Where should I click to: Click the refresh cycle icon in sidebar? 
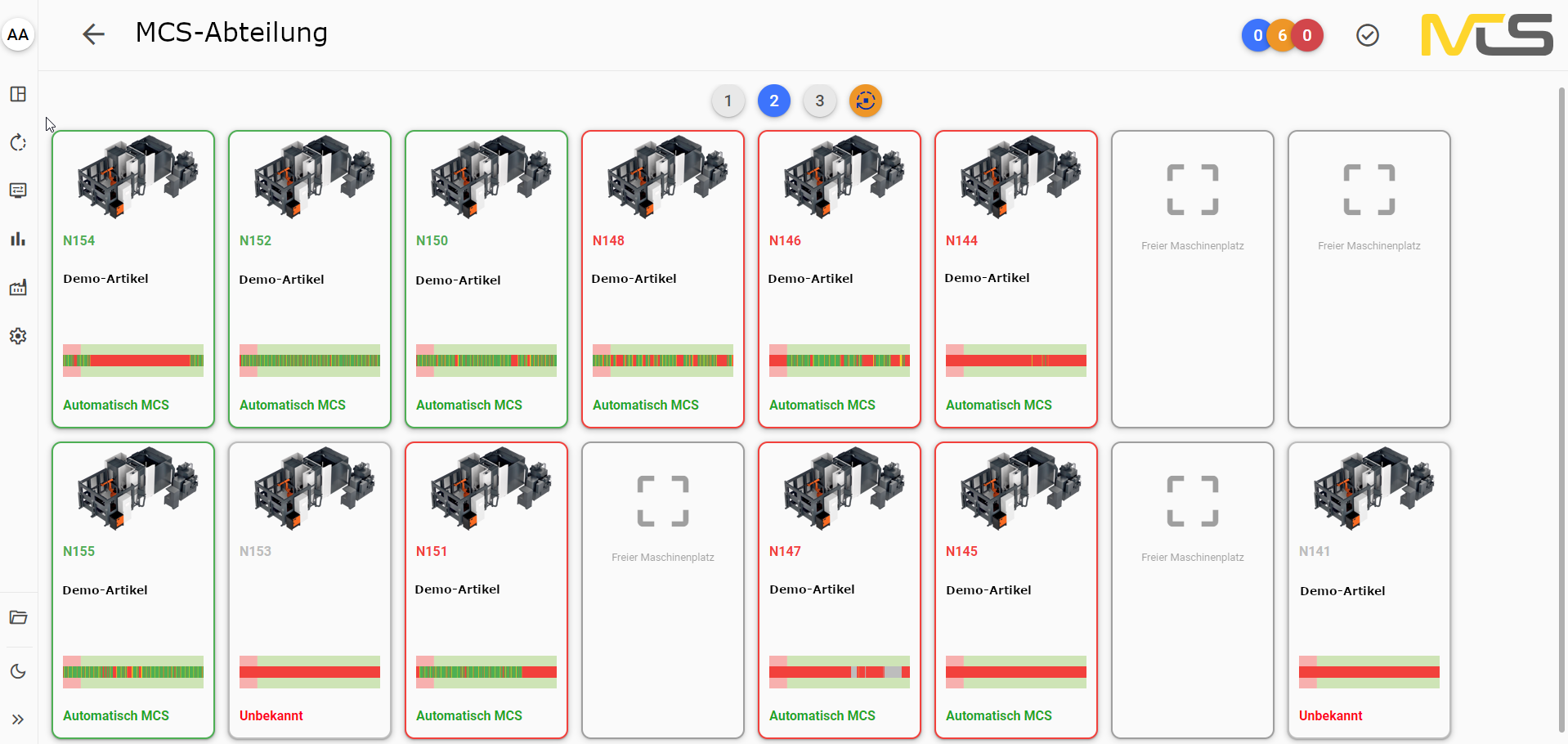point(18,142)
